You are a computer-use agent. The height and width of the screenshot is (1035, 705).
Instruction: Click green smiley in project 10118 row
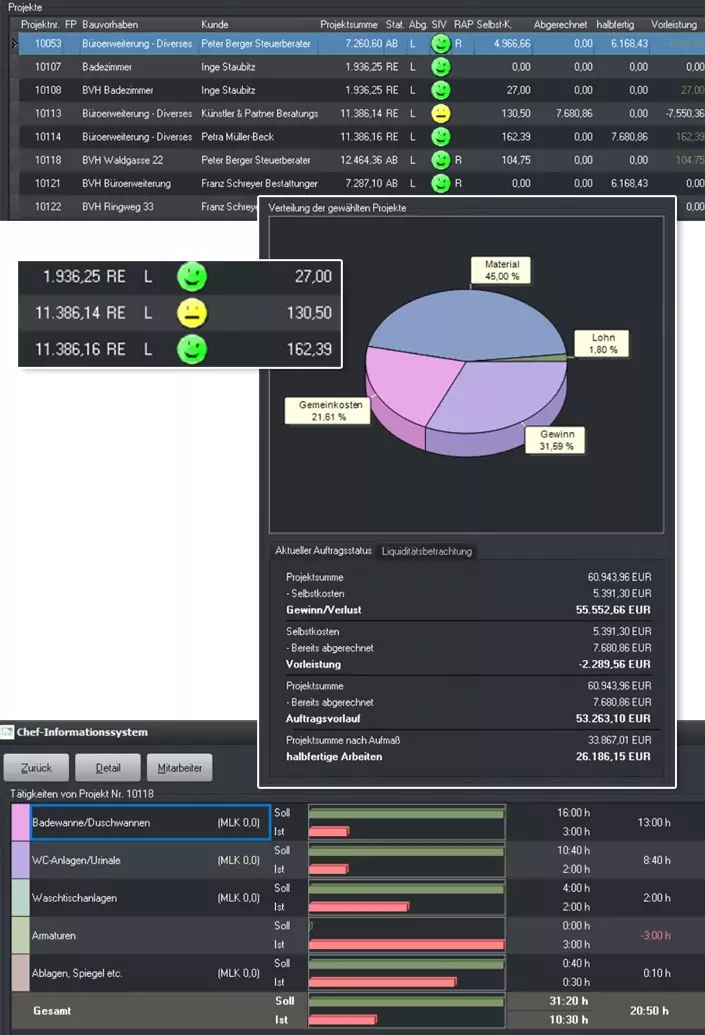click(x=440, y=160)
